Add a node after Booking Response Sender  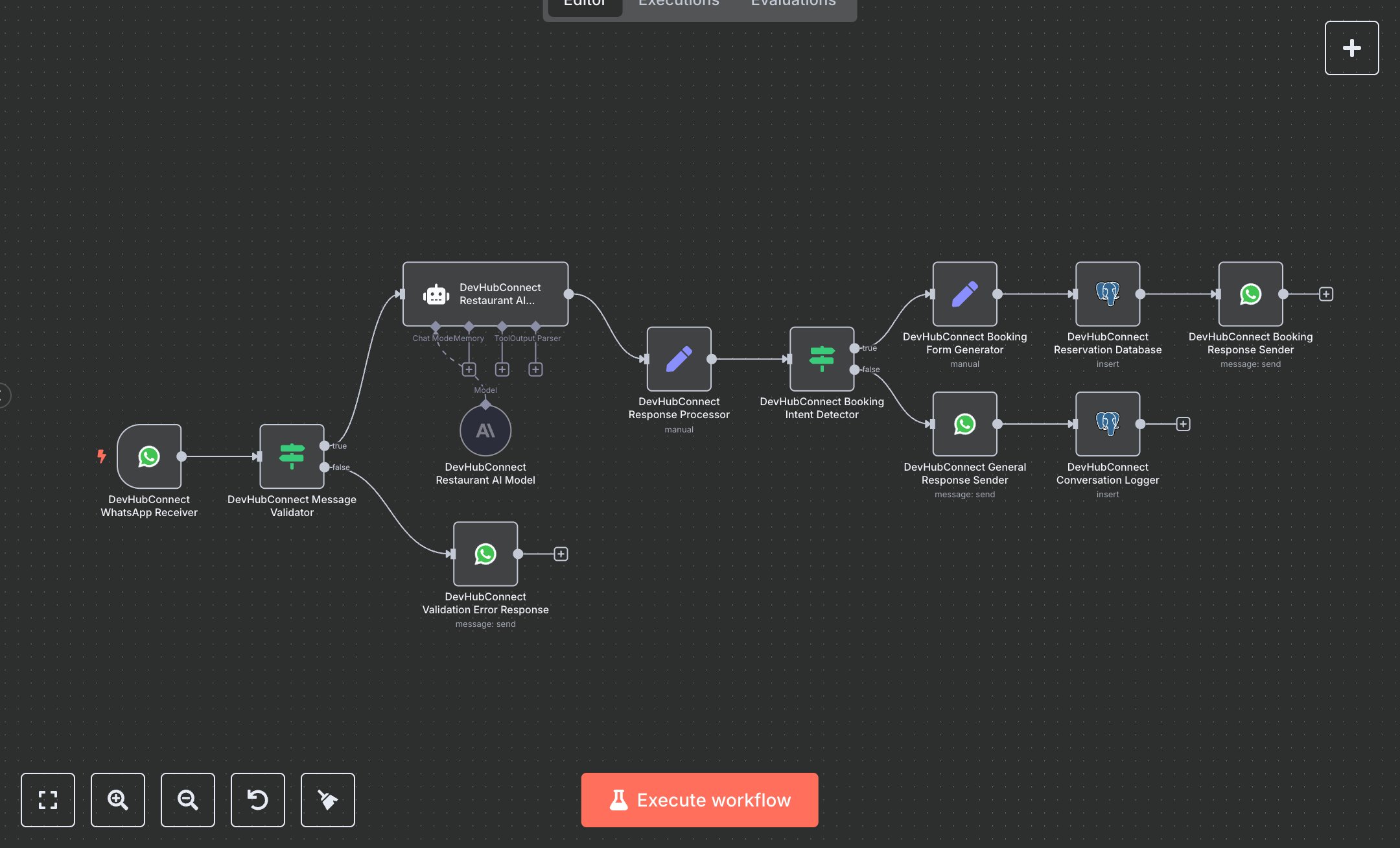(1326, 294)
